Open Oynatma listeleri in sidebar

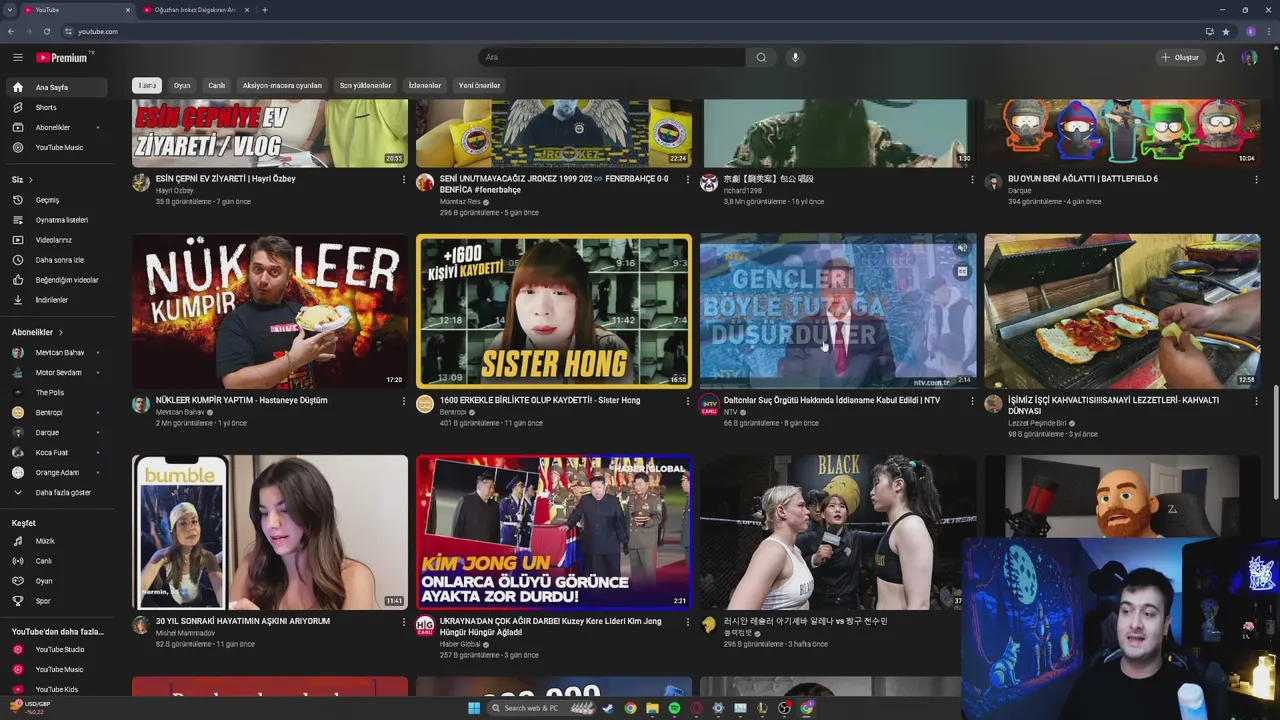click(57, 220)
